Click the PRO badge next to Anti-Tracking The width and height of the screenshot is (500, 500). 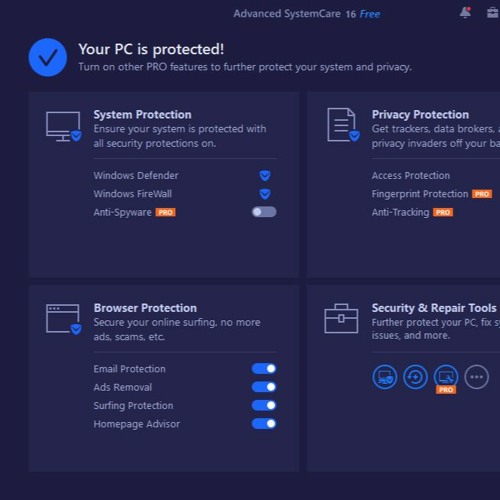click(443, 212)
